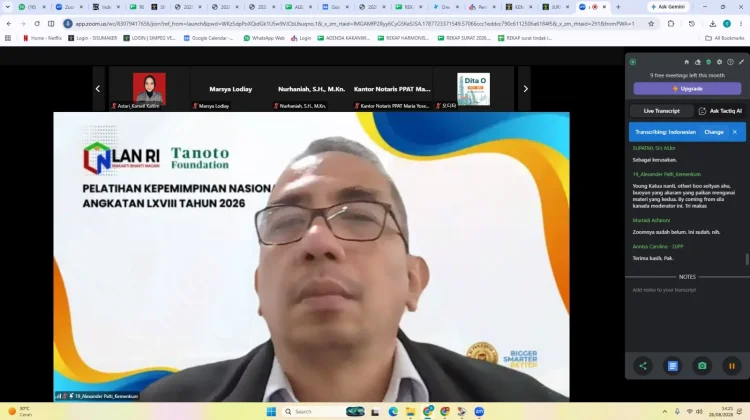Click the Annisa Carolina - DJPP speaker name
Viewport: 750px width, 420px height.
click(658, 247)
